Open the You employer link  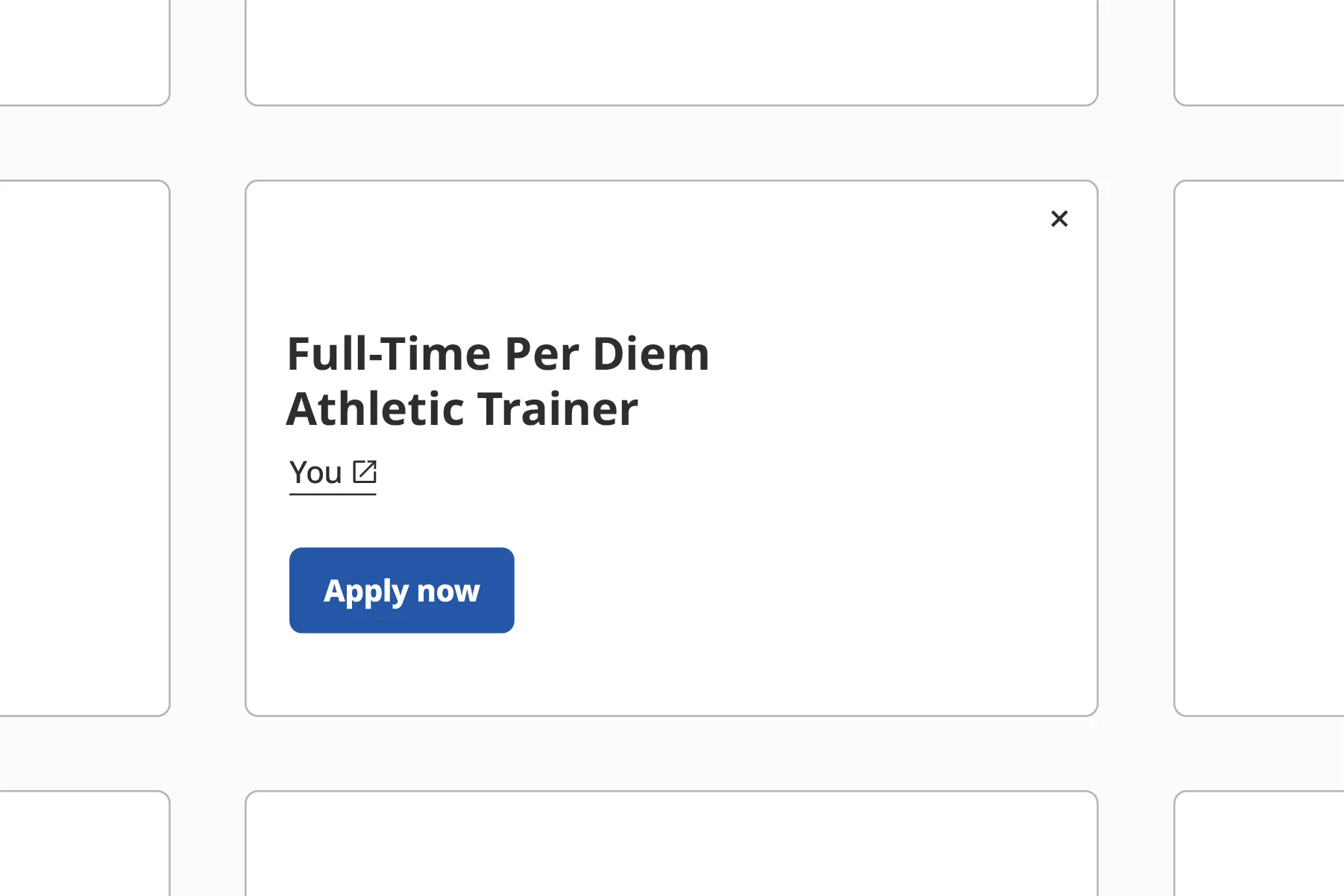333,473
